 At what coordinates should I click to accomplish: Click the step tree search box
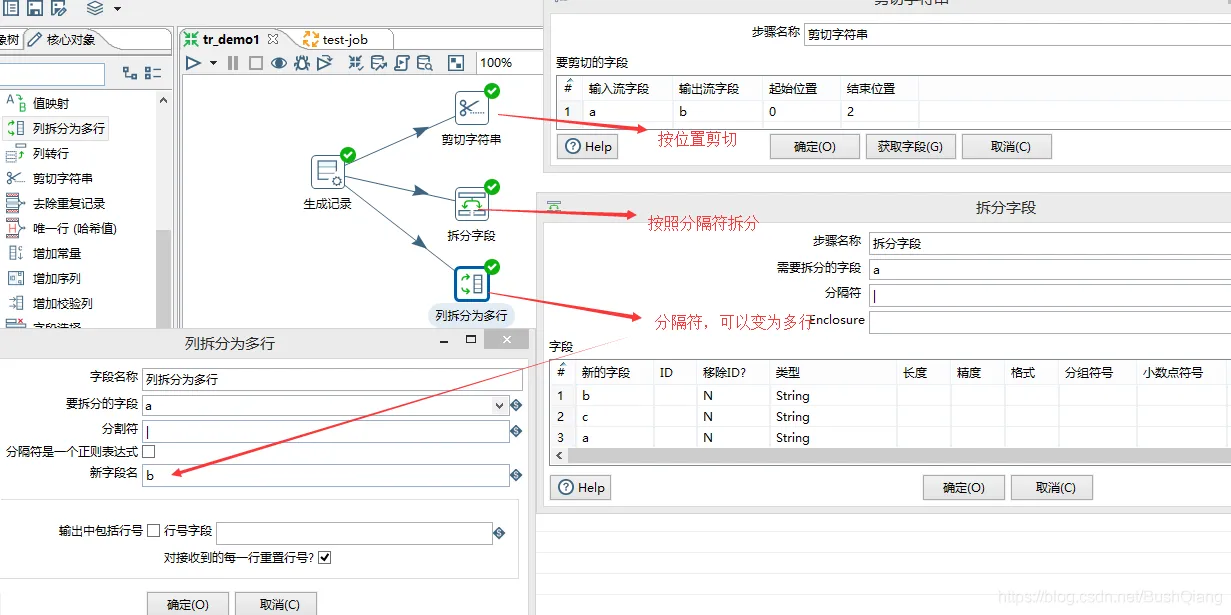[x=52, y=74]
